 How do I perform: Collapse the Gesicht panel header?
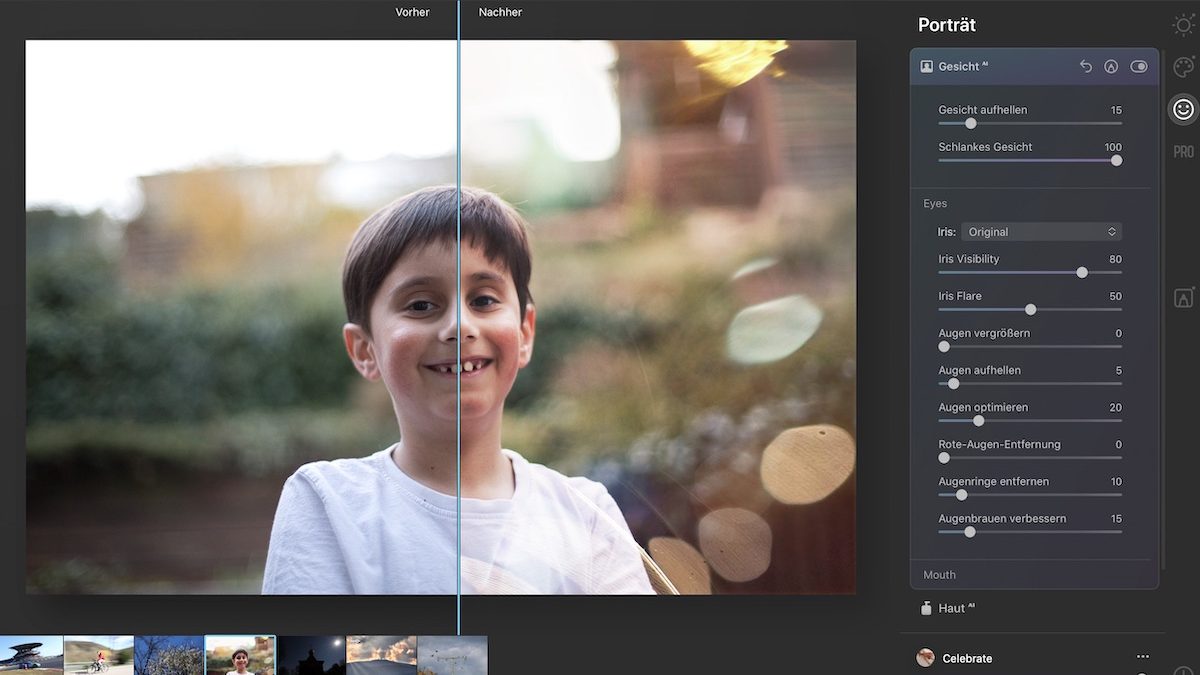coord(990,67)
